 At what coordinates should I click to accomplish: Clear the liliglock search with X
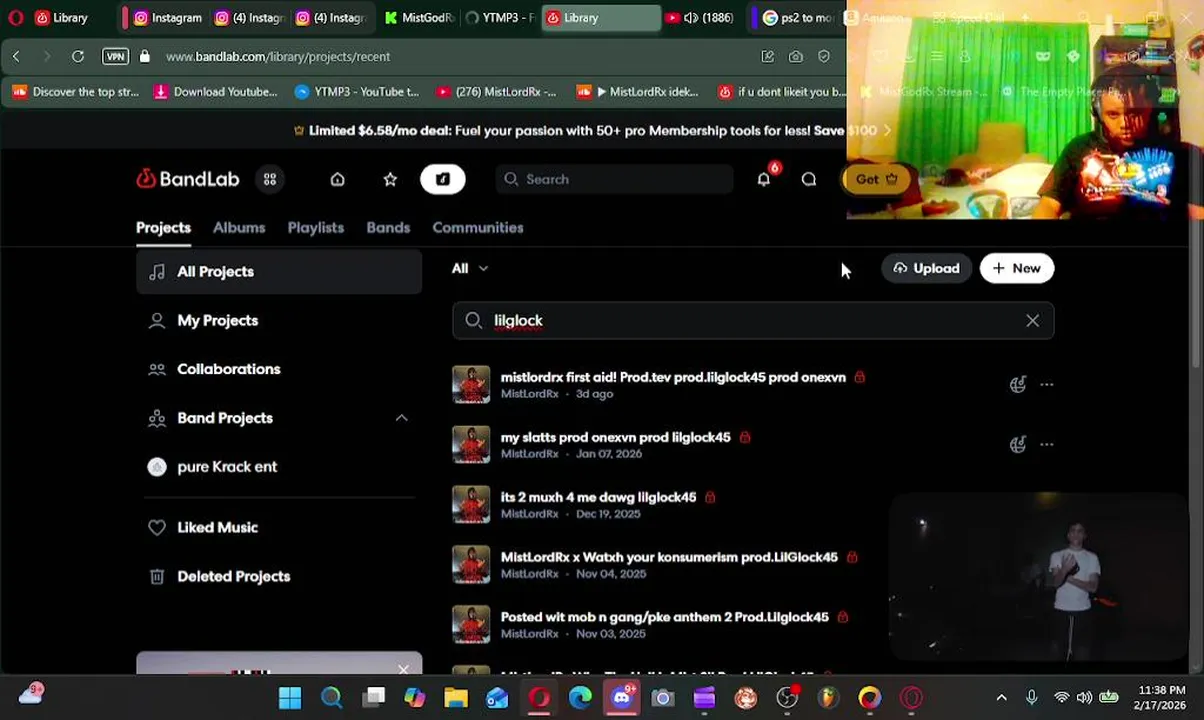click(1032, 321)
